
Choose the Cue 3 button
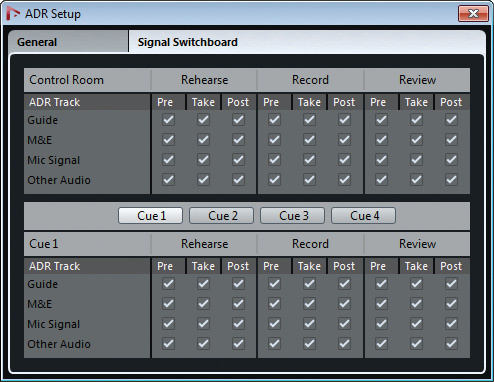tap(293, 216)
